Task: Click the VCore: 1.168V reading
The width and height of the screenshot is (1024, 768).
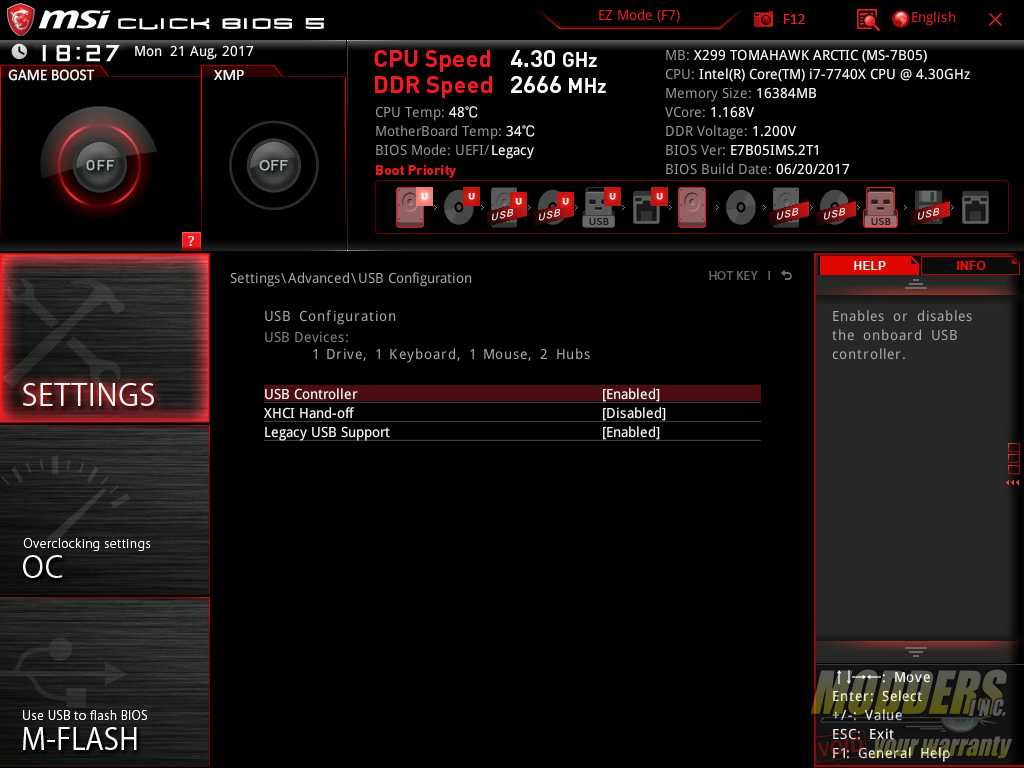Action: point(709,112)
